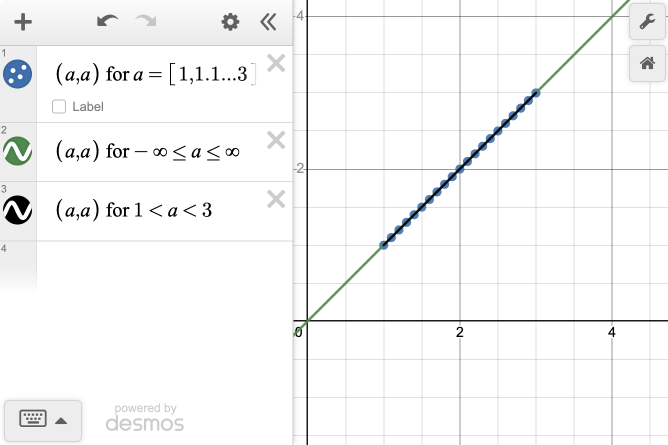Click the Add Item plus icon
668x445 pixels.
(x=24, y=22)
